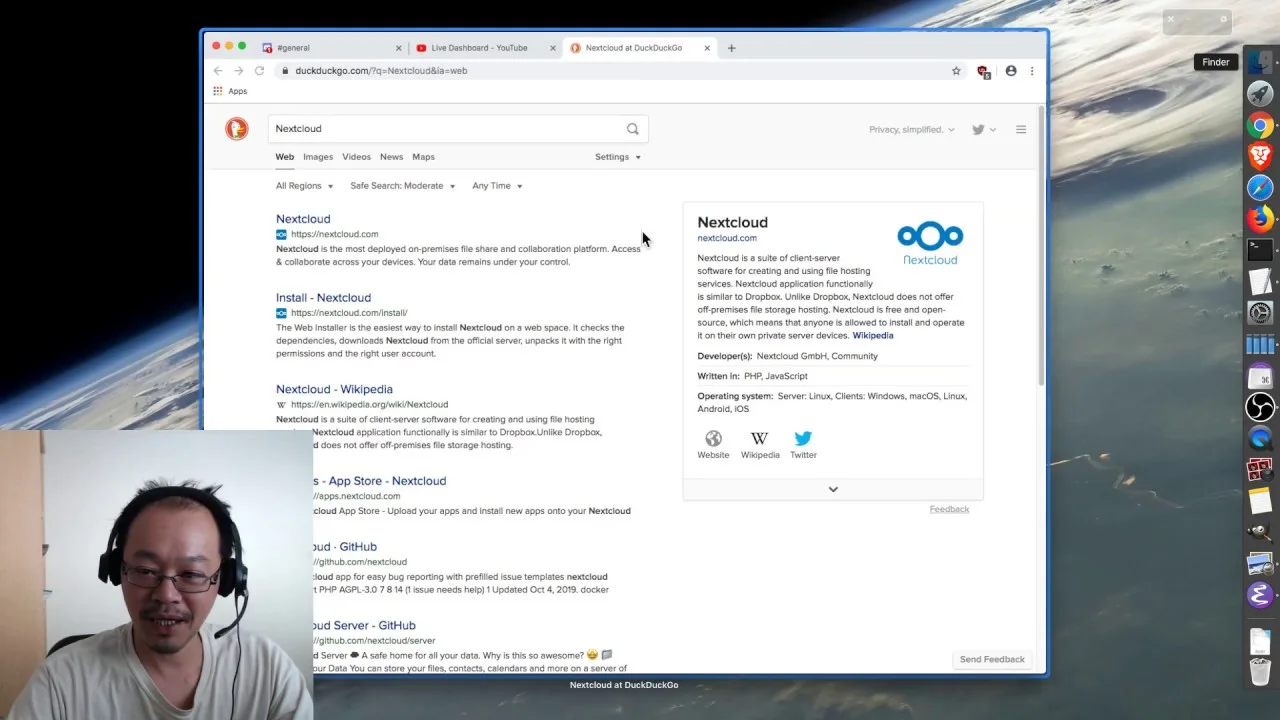1280x720 pixels.
Task: Switch to the Images search tab
Action: click(318, 157)
